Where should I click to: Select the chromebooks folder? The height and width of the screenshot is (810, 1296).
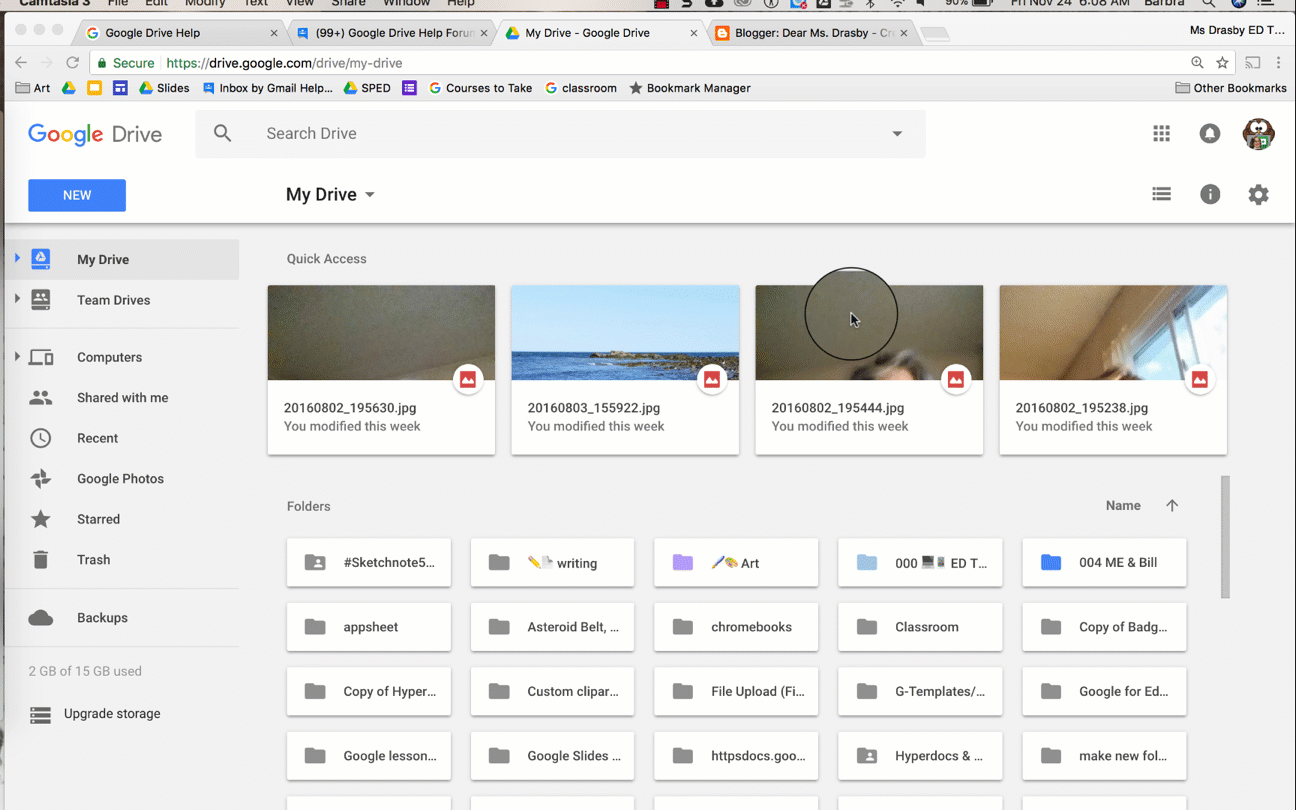click(x=736, y=627)
